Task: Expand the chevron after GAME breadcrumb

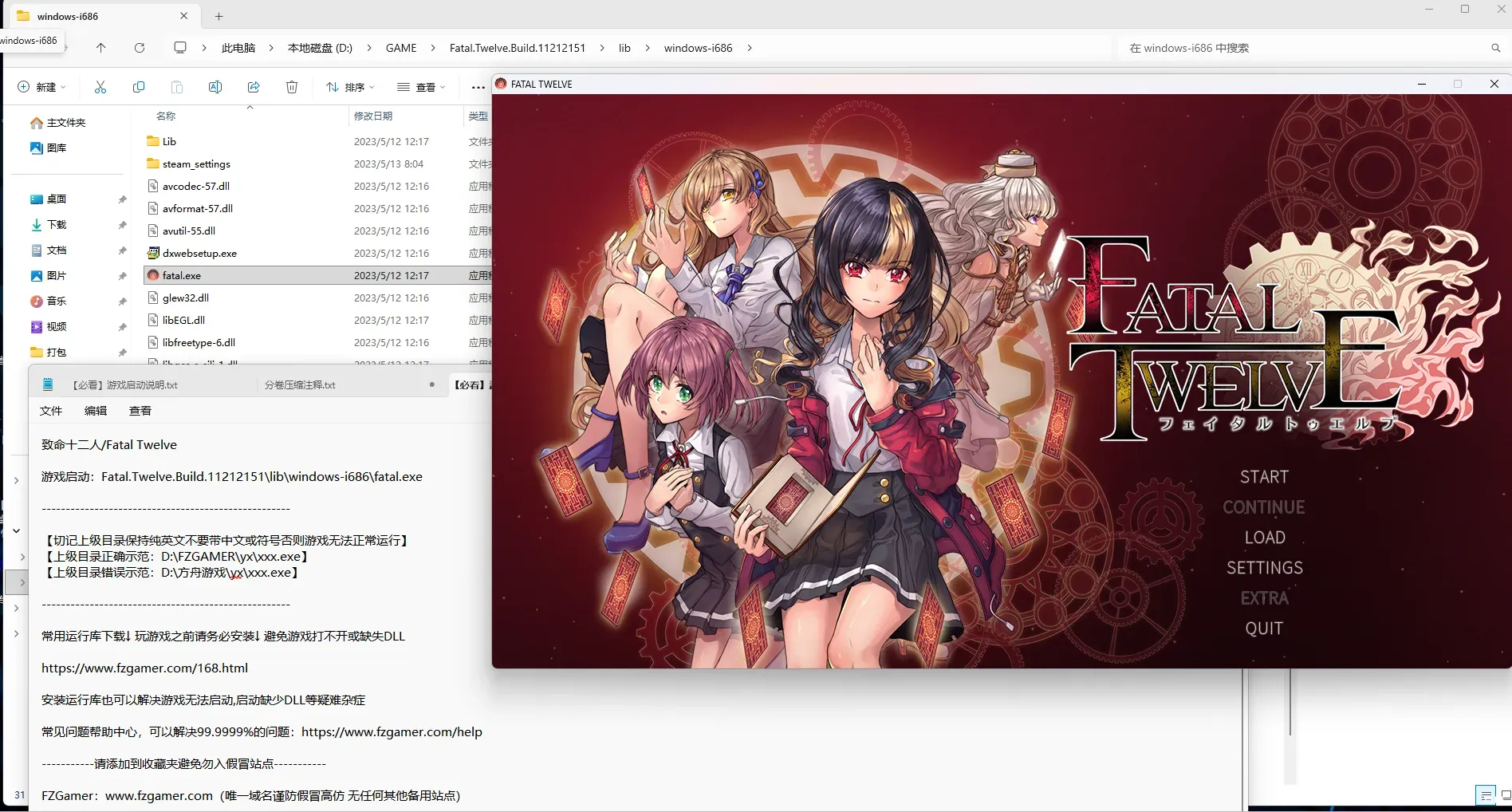Action: coord(433,48)
